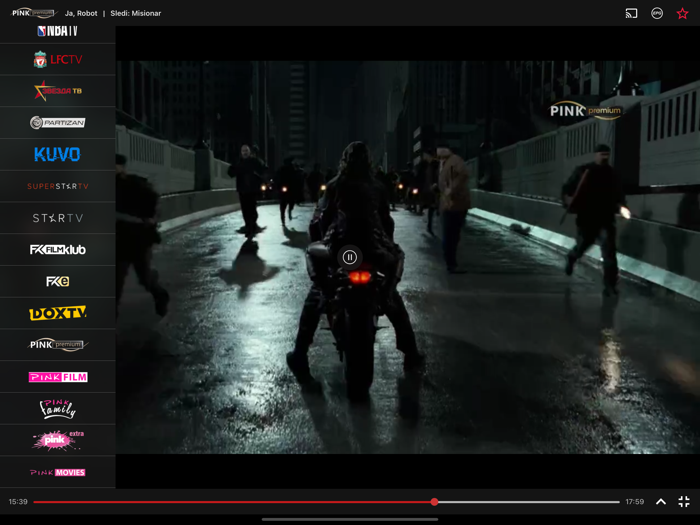This screenshot has width=700, height=525.
Task: Click the 'Ja, Robot' current program title
Action: (x=81, y=13)
